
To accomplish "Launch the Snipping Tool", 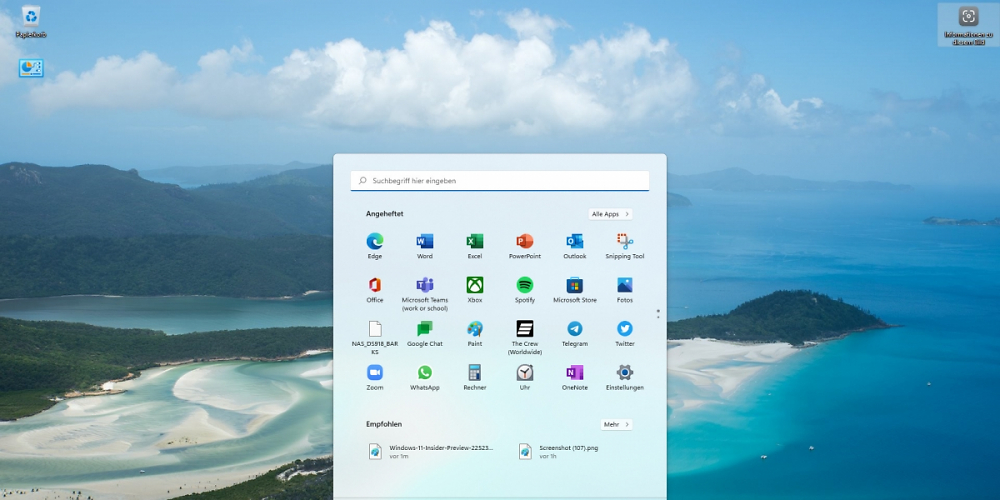I will (x=624, y=246).
